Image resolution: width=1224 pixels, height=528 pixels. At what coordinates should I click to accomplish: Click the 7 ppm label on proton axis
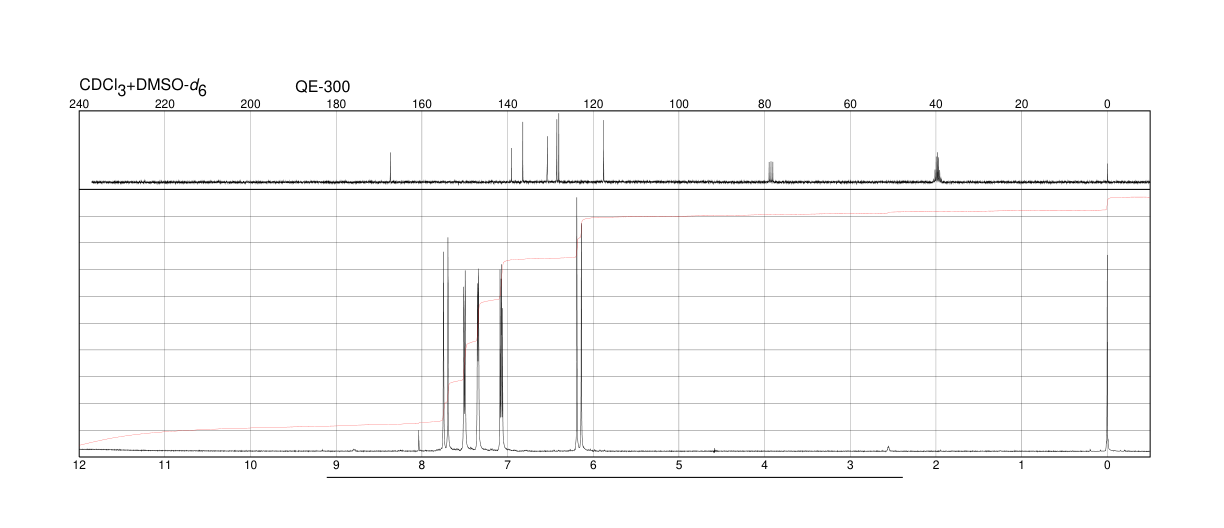(507, 466)
